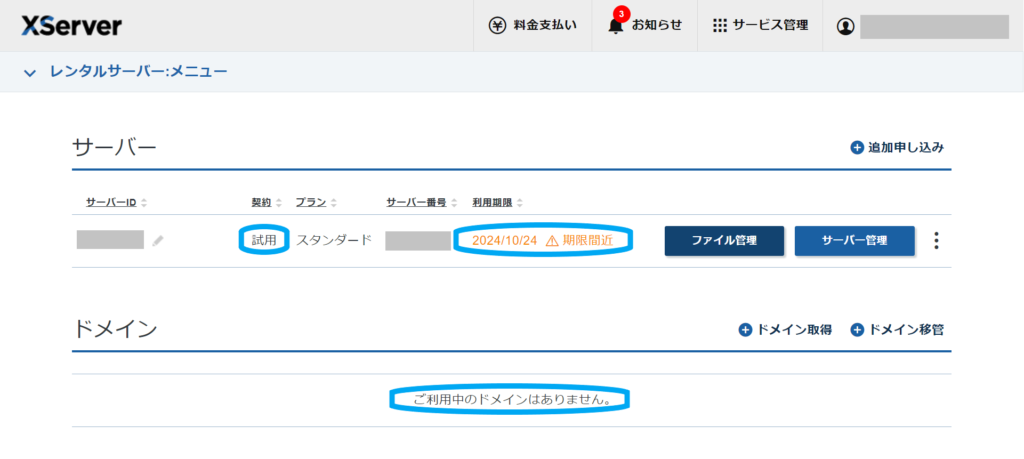Image resolution: width=1024 pixels, height=459 pixels.
Task: Click plus icon beside ドメイン移管
Action: point(857,330)
